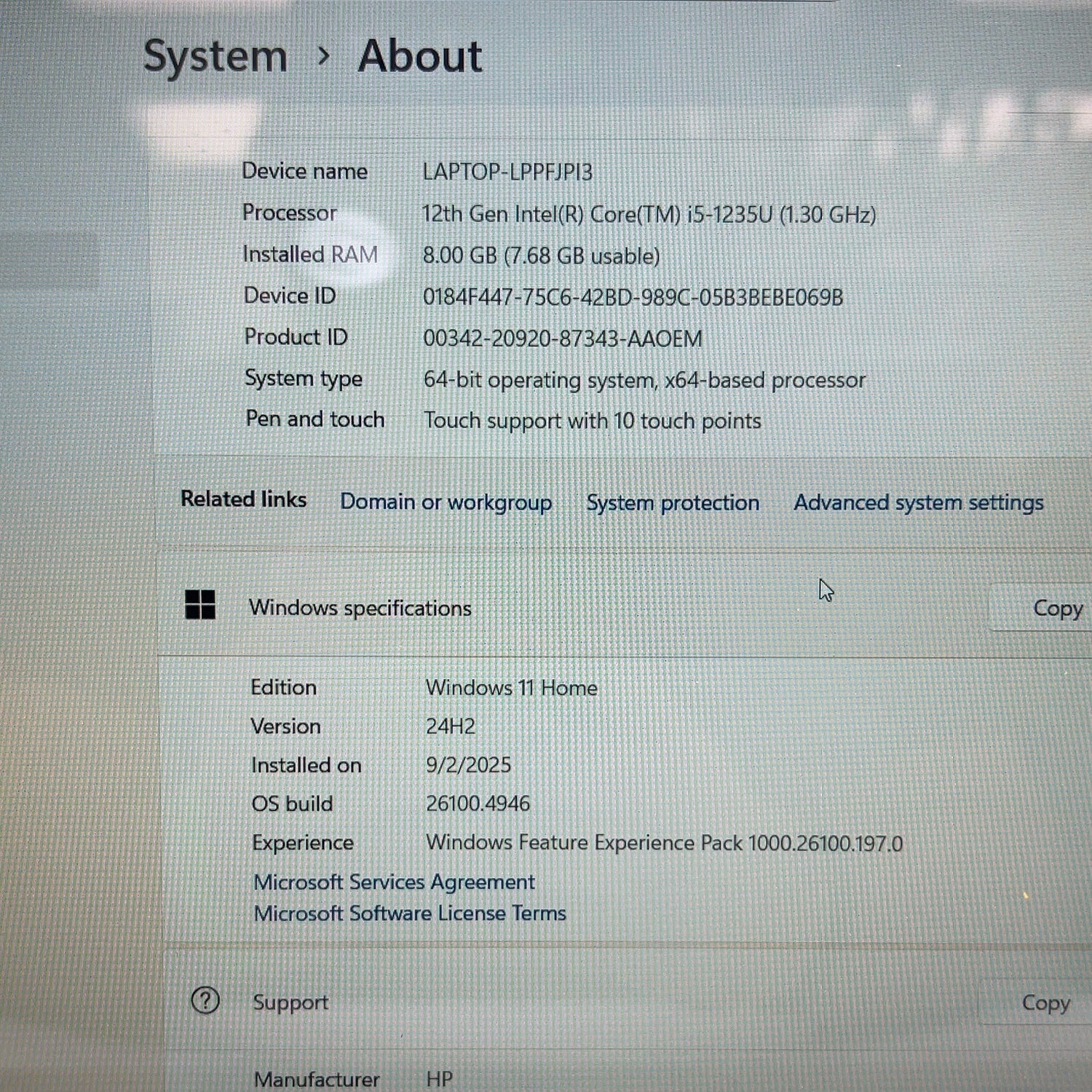The width and height of the screenshot is (1092, 1092).
Task: Click the Installed on label
Action: [x=306, y=765]
